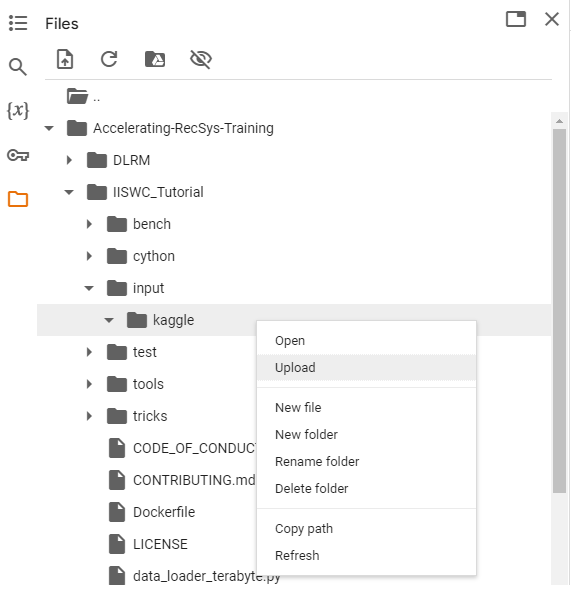Collapse the IISWC_Tutorial folder
The image size is (573, 591).
click(69, 192)
